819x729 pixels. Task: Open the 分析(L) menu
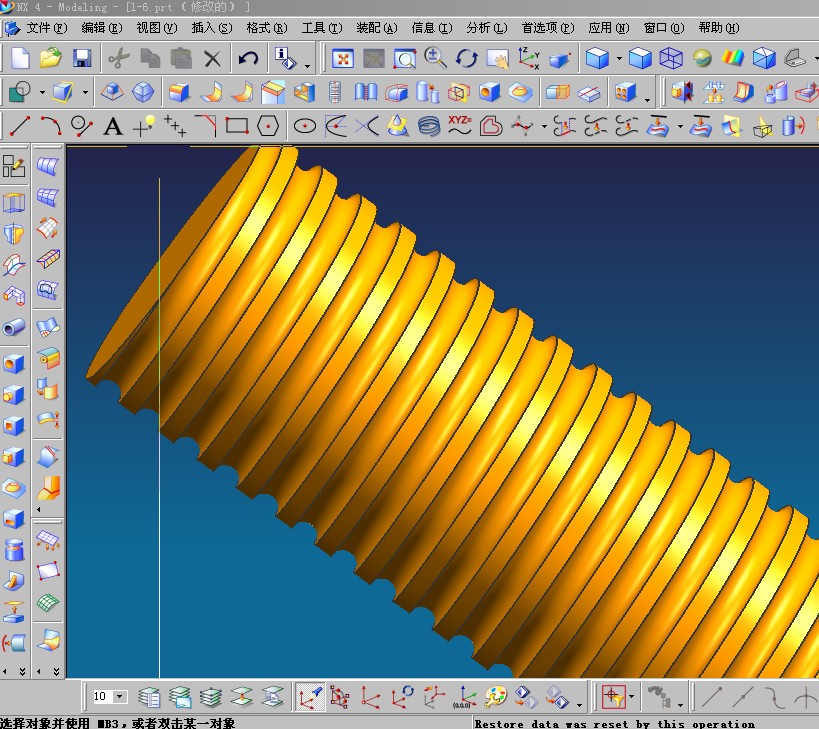point(487,28)
